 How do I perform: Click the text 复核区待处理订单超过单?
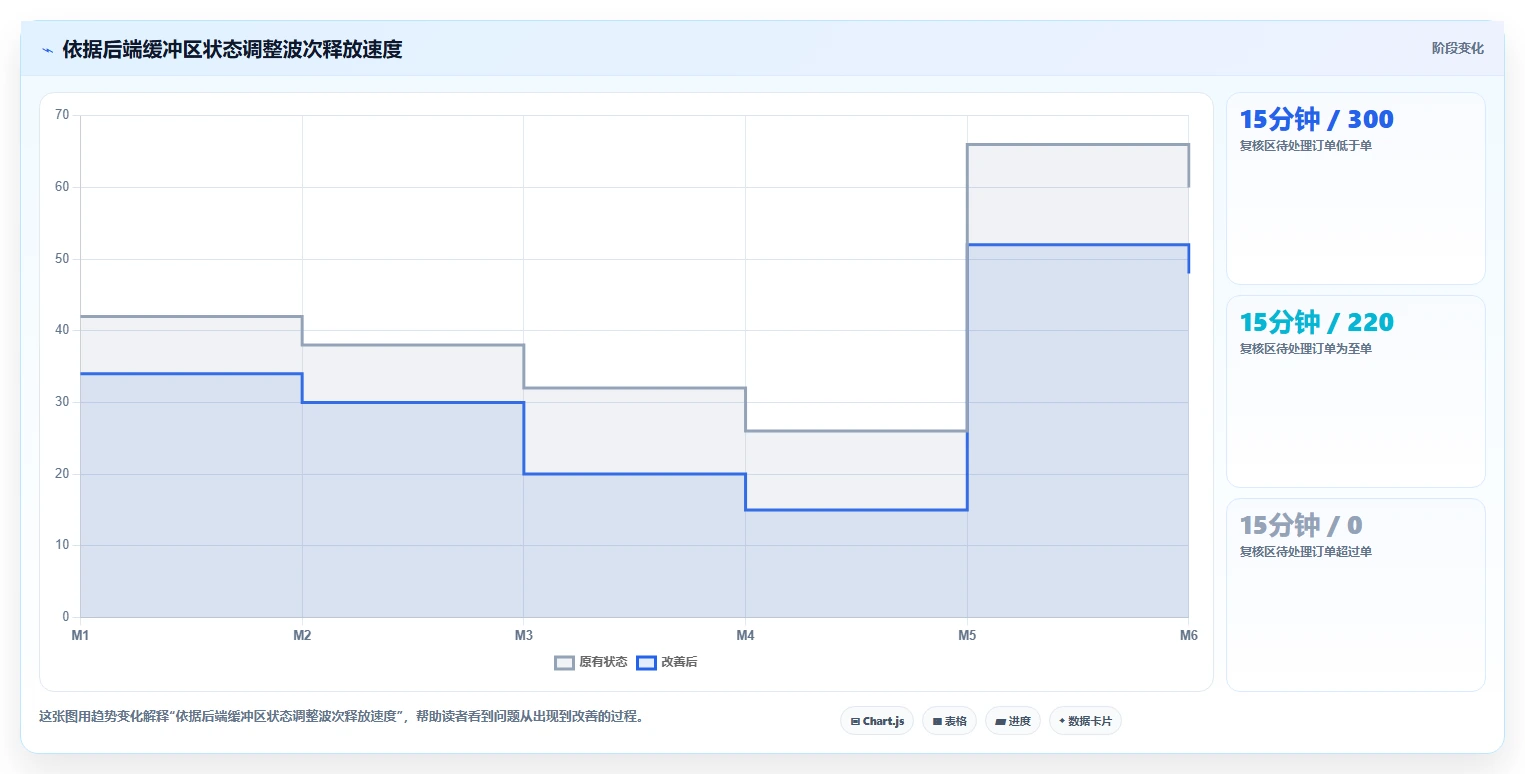[1305, 552]
